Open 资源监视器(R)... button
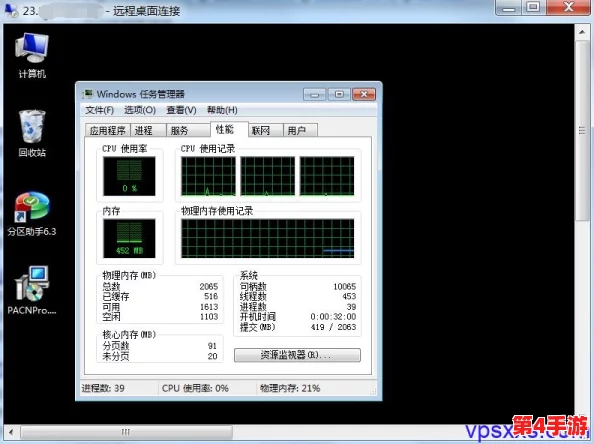Image resolution: width=594 pixels, height=444 pixels. [297, 355]
